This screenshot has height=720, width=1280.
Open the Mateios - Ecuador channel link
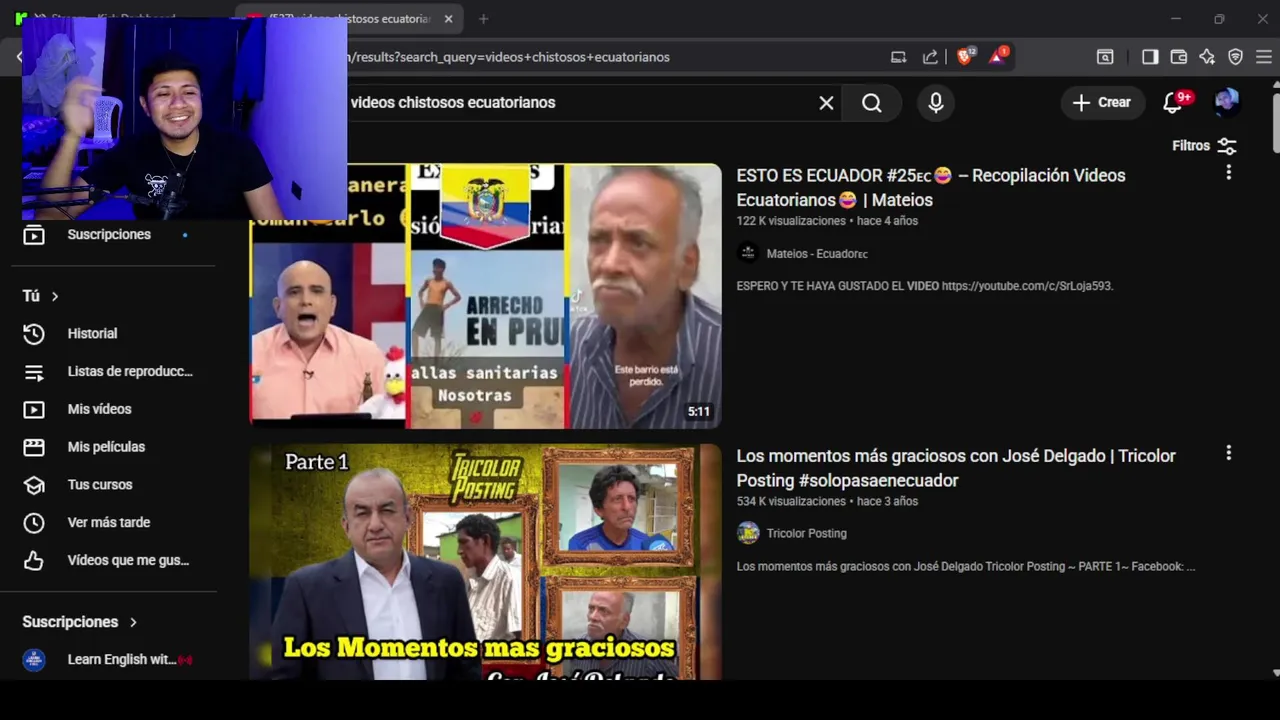pyautogui.click(x=817, y=254)
